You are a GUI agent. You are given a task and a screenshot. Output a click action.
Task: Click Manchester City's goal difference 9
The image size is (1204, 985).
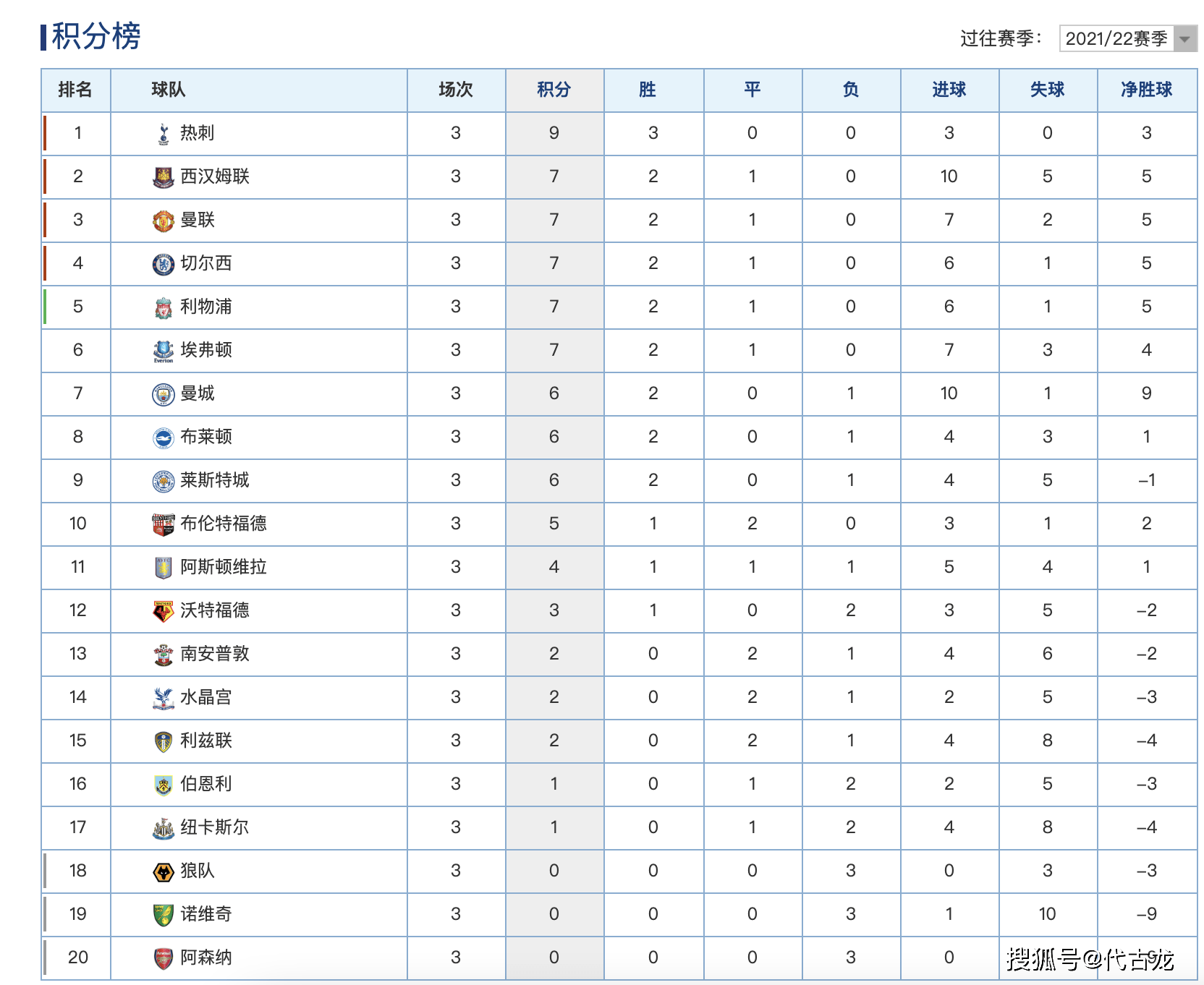(x=1147, y=393)
